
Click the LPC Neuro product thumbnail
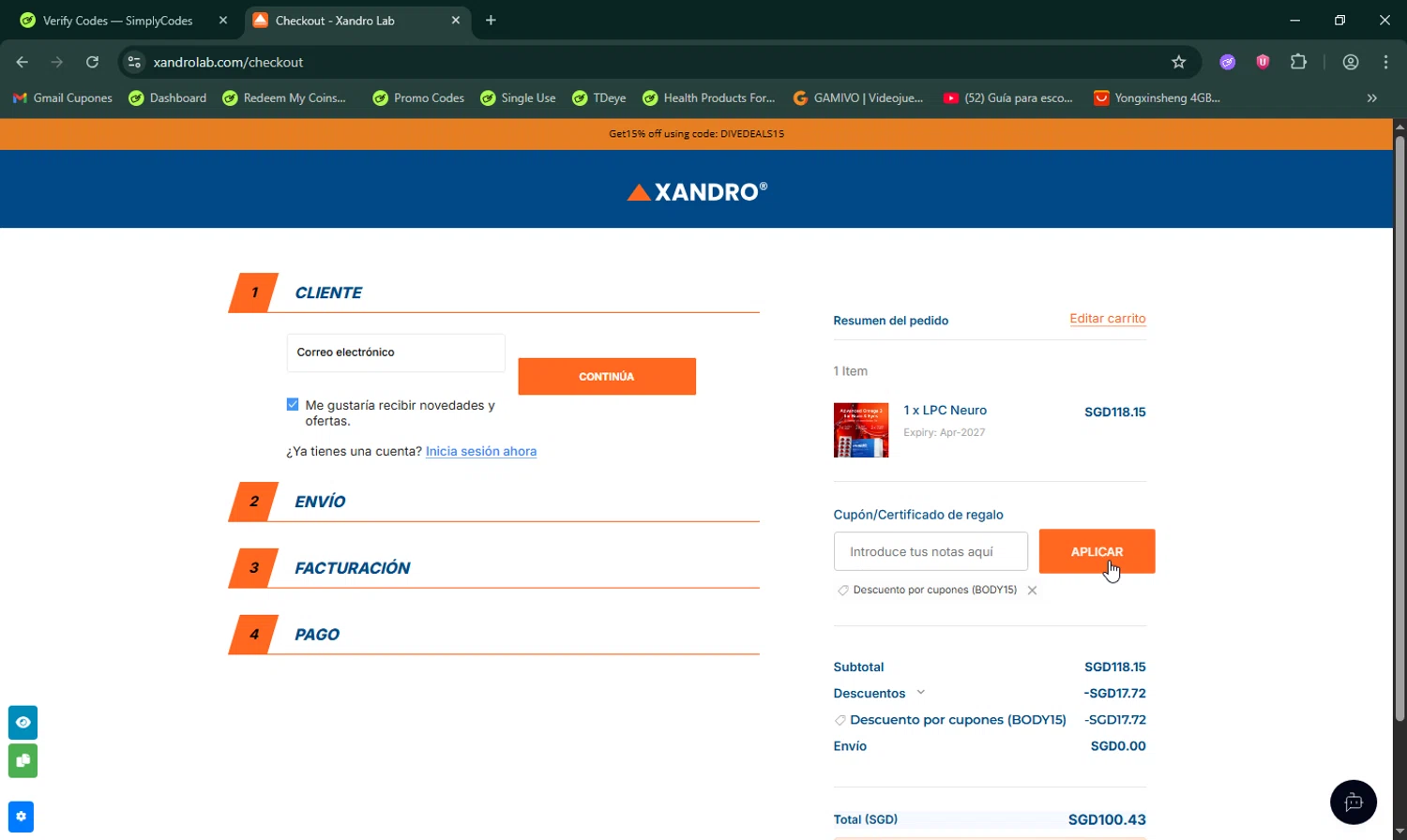[861, 430]
